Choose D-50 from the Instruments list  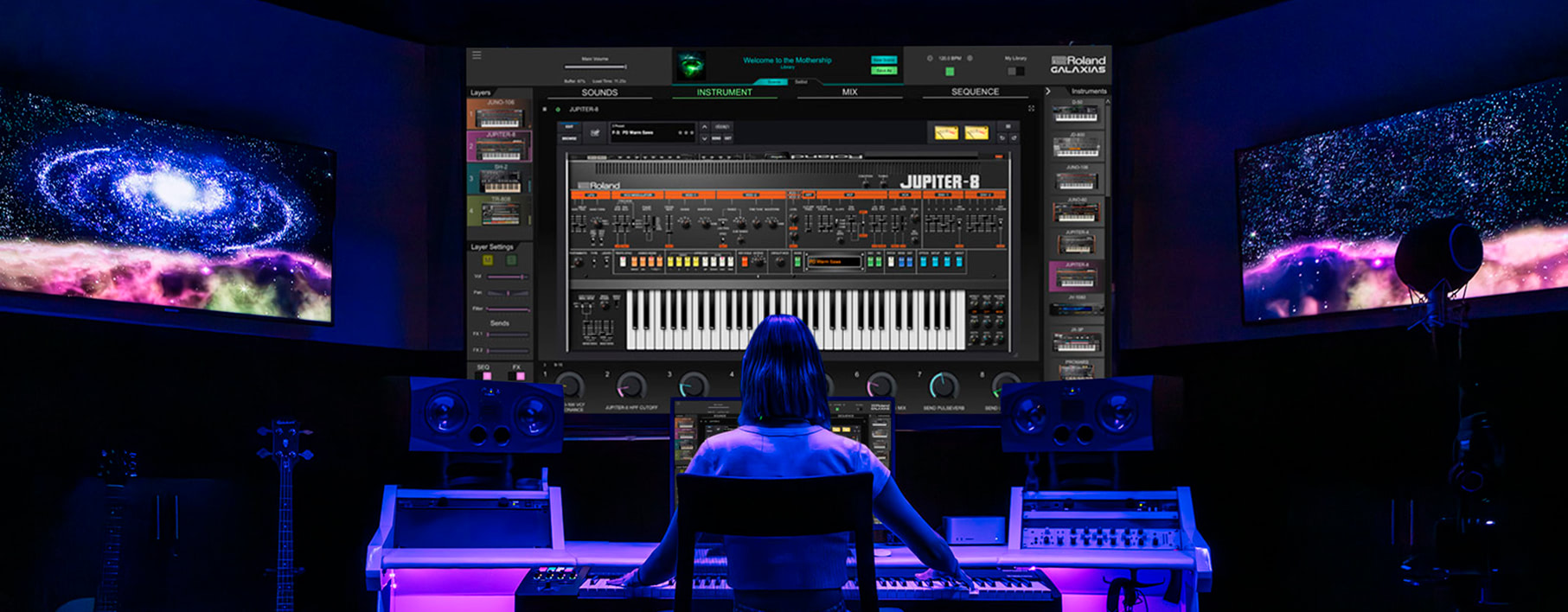pos(1076,112)
